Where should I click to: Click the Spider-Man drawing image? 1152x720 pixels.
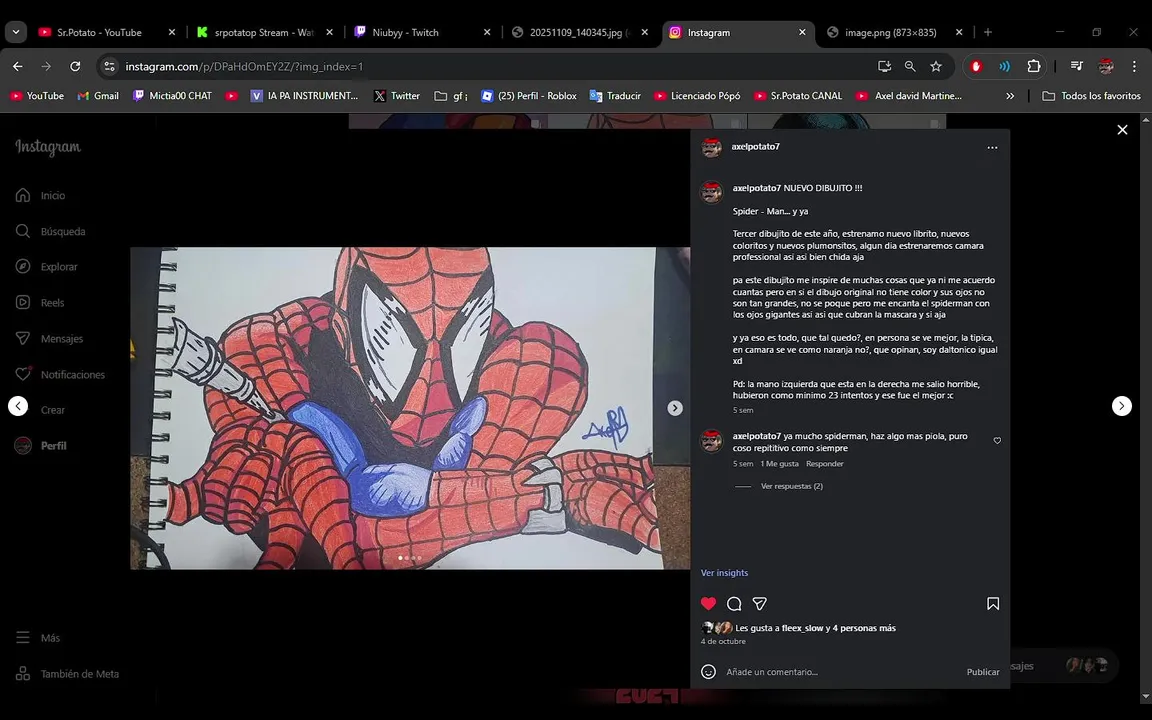[409, 408]
